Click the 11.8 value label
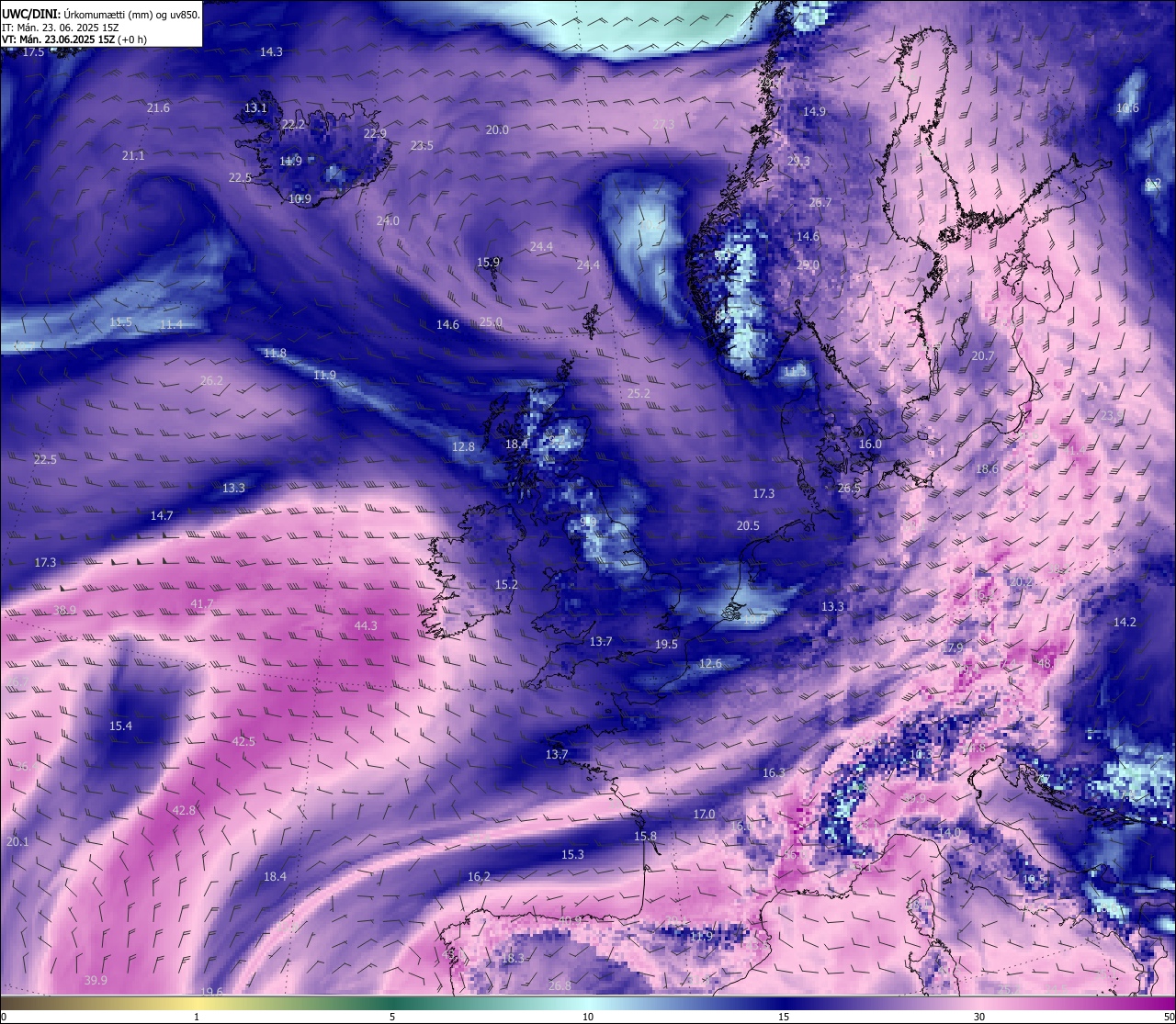This screenshot has width=1176, height=1024. click(275, 353)
